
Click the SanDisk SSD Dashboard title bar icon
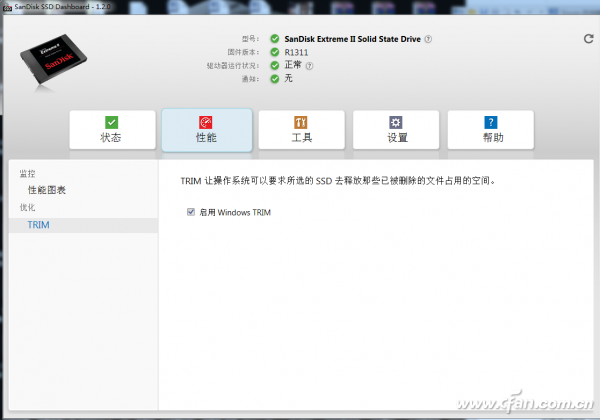click(x=7, y=7)
